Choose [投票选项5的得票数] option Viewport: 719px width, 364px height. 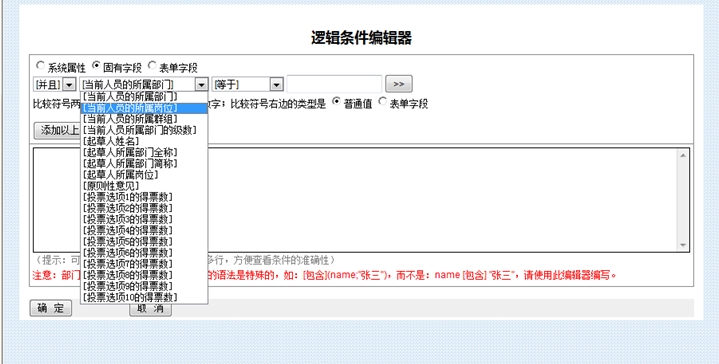[x=144, y=242]
